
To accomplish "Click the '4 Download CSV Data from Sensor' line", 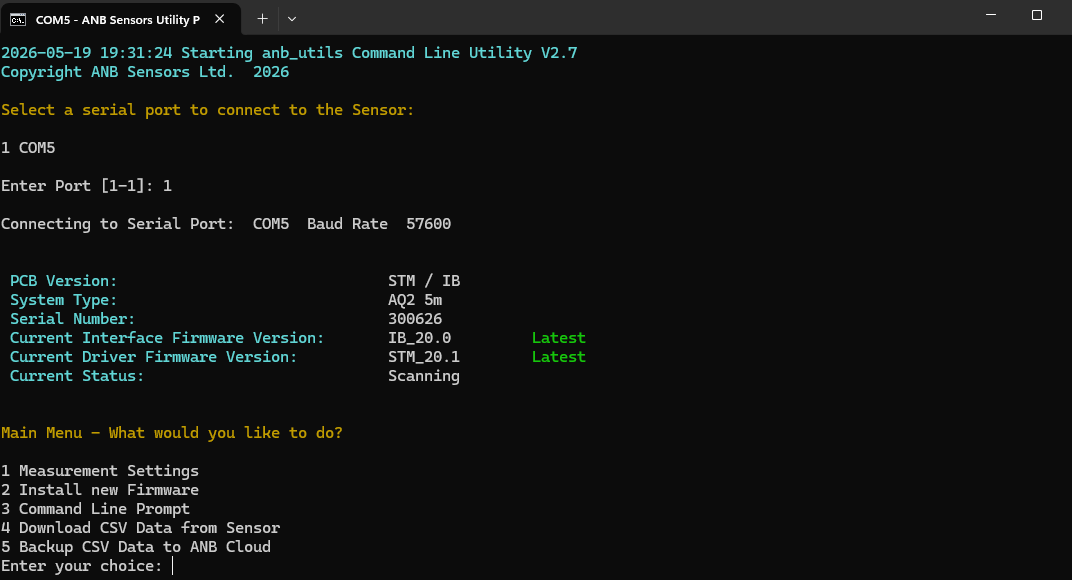I will coord(140,528).
